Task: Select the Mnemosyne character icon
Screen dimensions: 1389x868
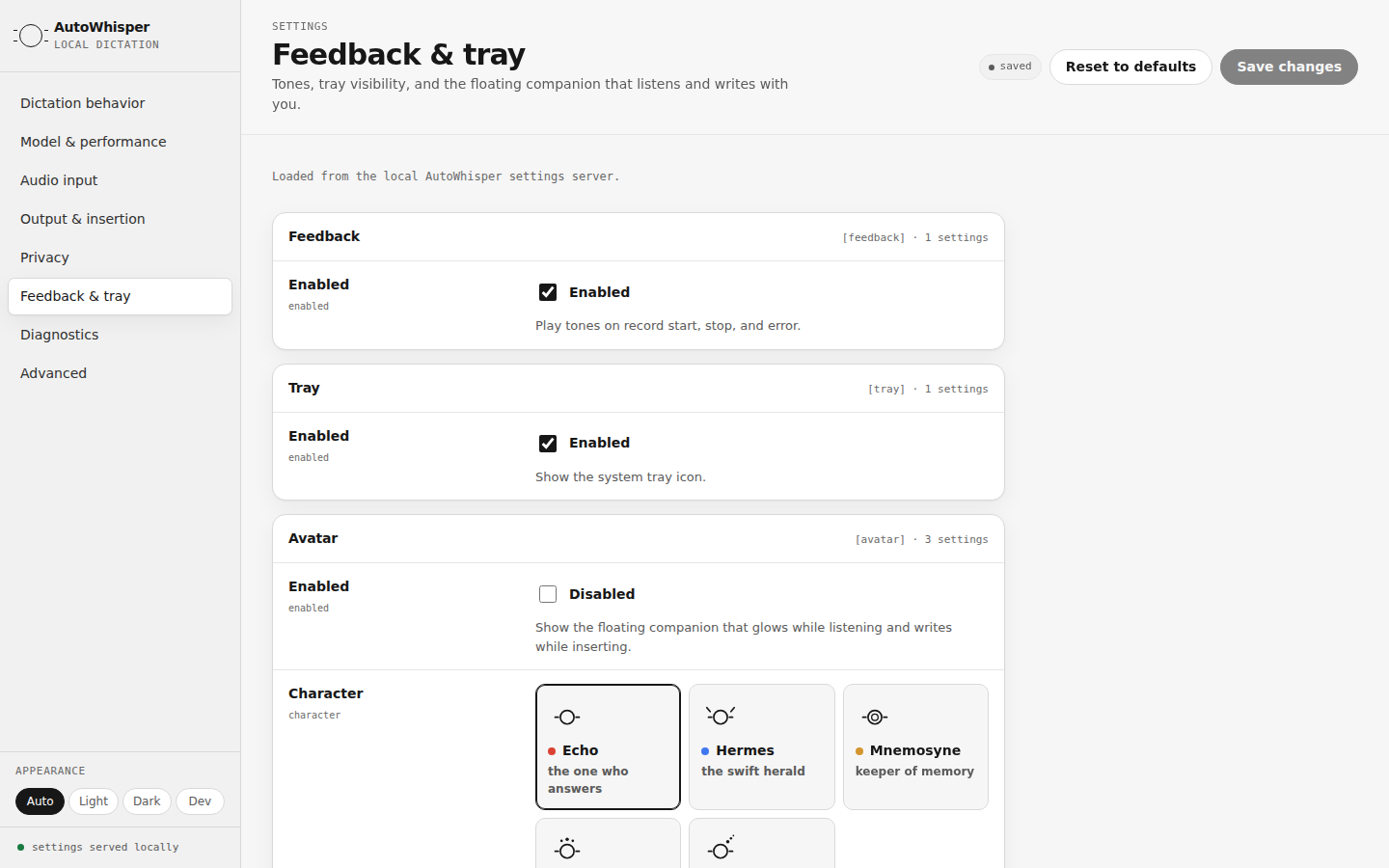Action: pyautogui.click(x=875, y=717)
